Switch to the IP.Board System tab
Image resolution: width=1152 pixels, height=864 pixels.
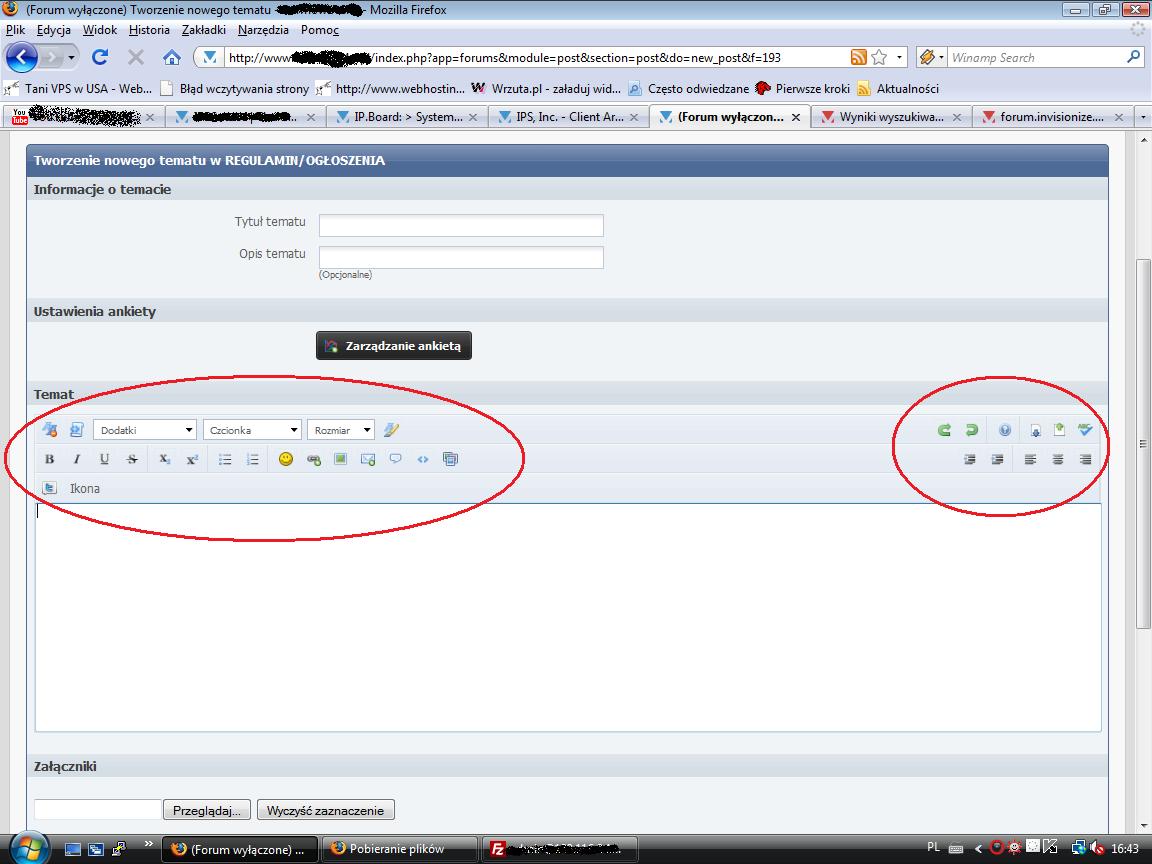(x=408, y=117)
